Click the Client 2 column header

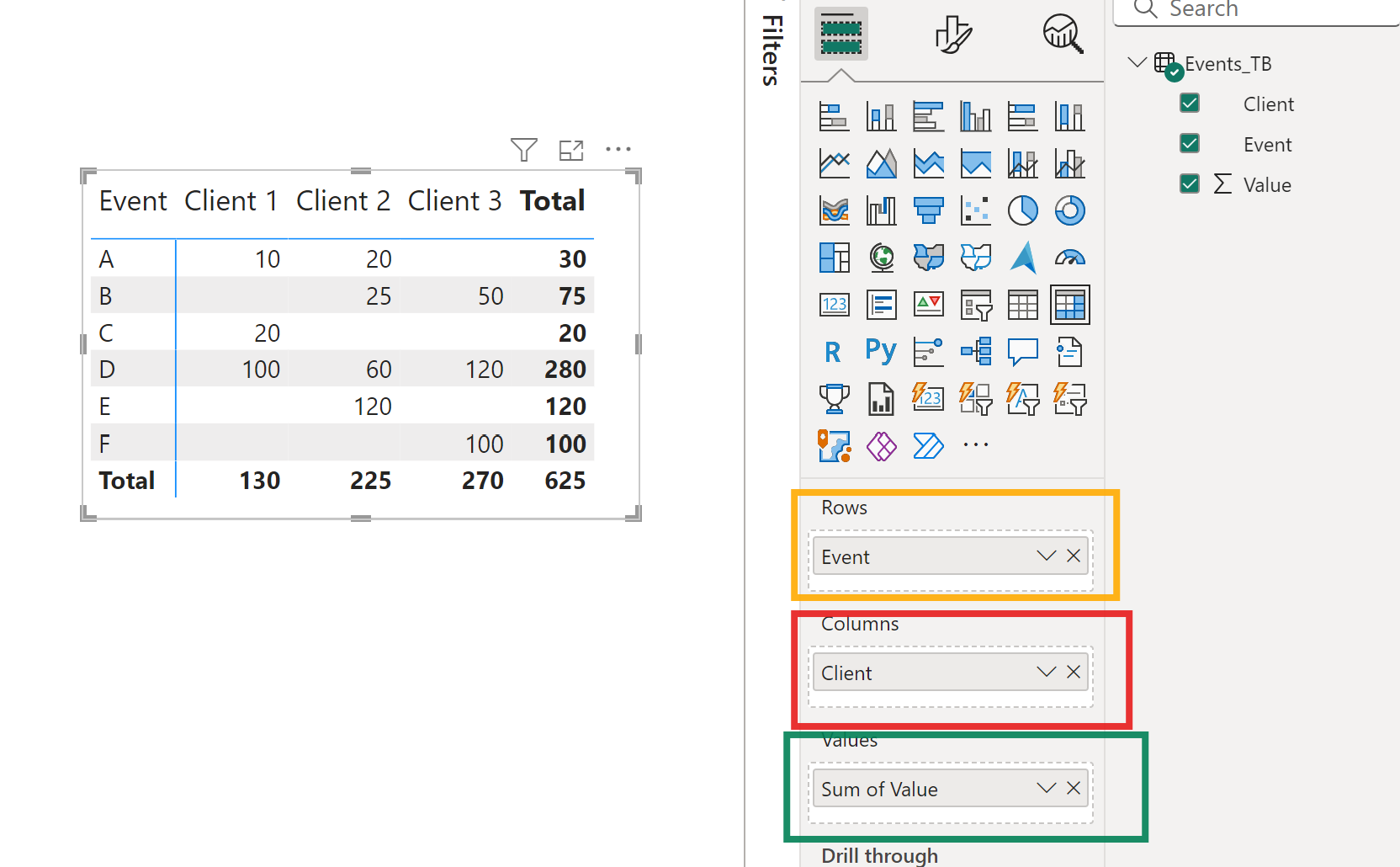point(343,201)
